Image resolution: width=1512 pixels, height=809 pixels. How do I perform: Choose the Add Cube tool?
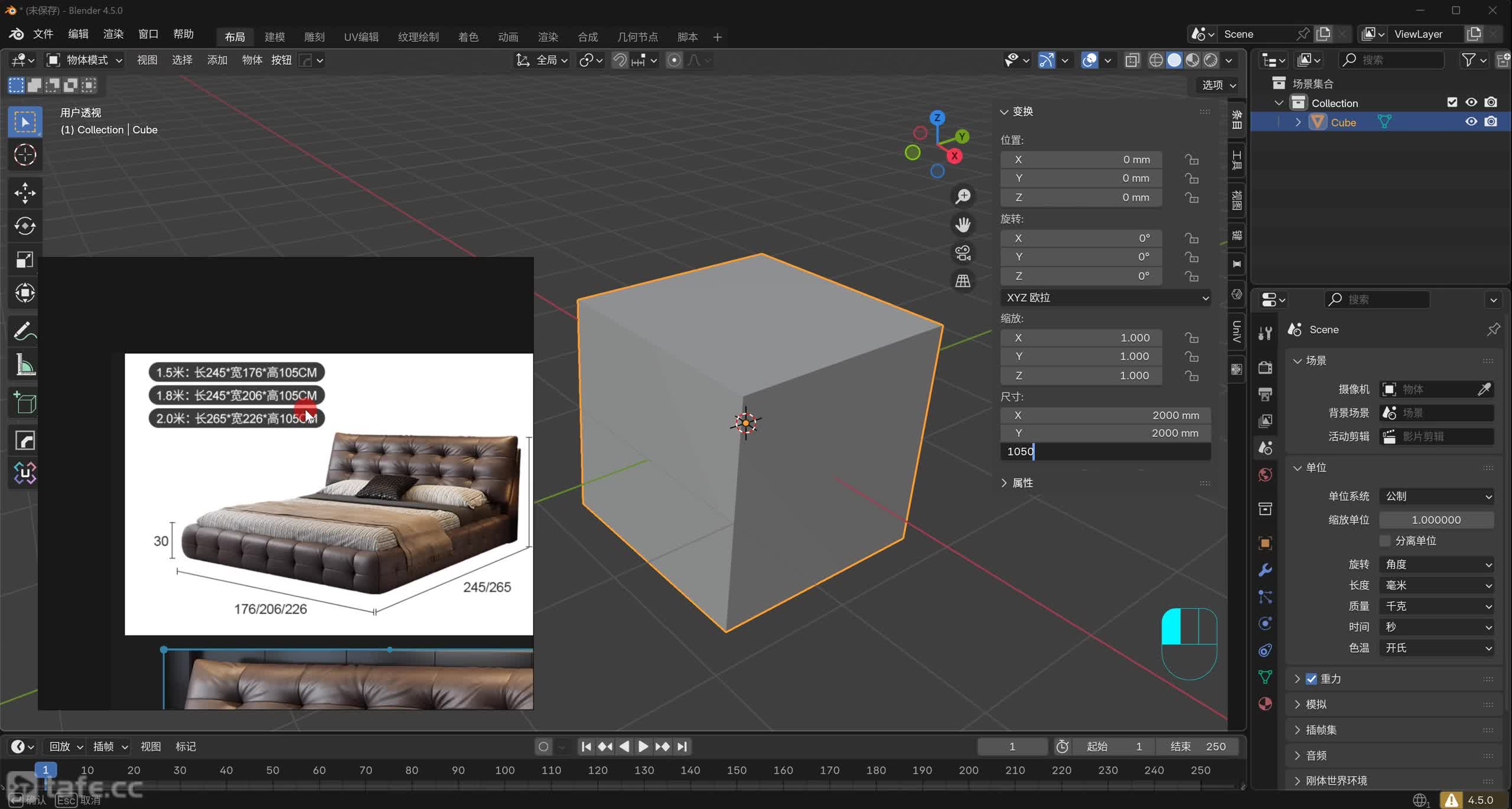pyautogui.click(x=25, y=403)
